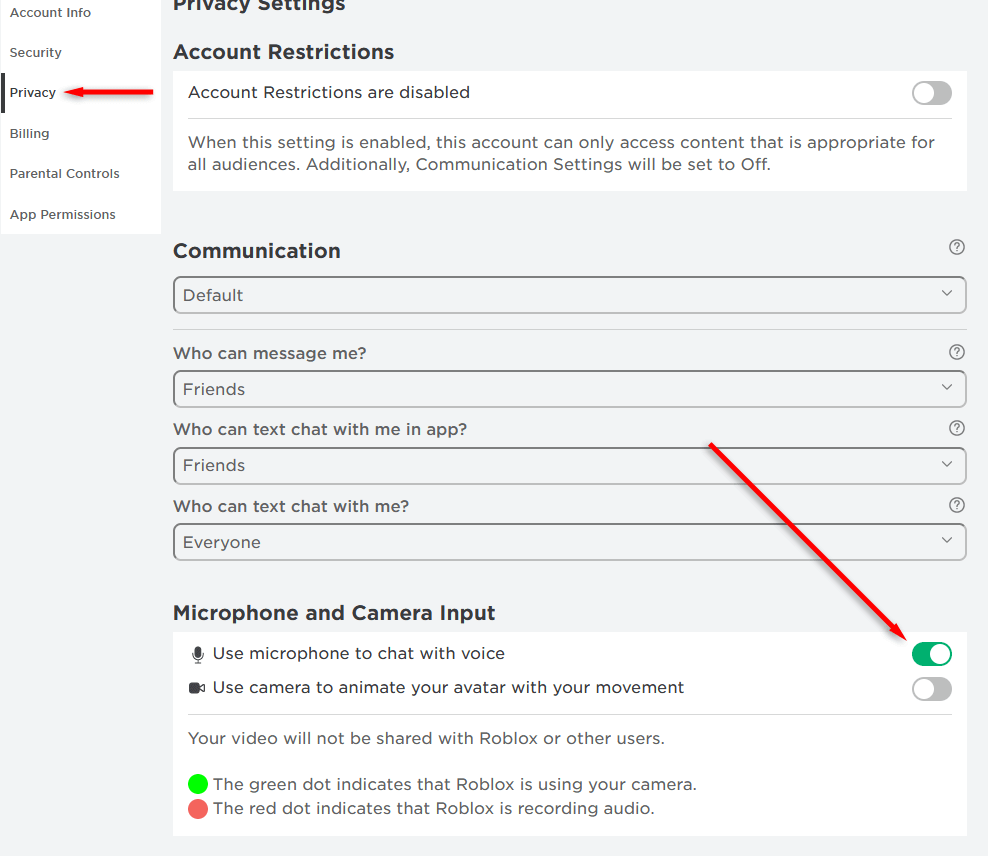Click the microphone icon in input settings
The width and height of the screenshot is (988, 856).
tap(197, 654)
